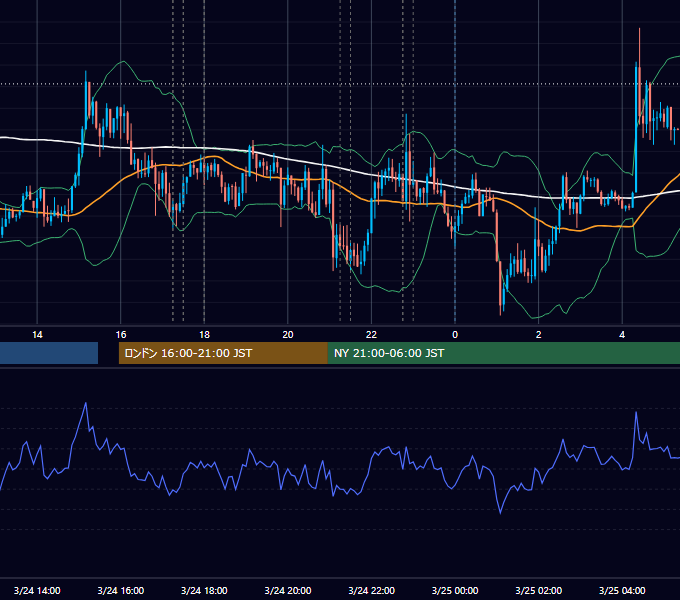Click the 3/25 02:00 time label
The height and width of the screenshot is (600, 680).
(539, 590)
